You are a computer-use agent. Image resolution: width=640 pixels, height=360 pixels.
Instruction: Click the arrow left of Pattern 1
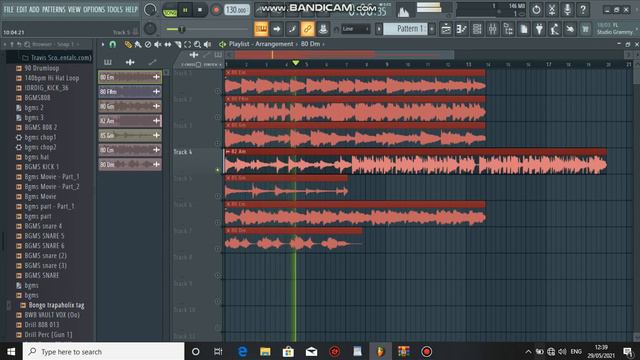(x=379, y=29)
